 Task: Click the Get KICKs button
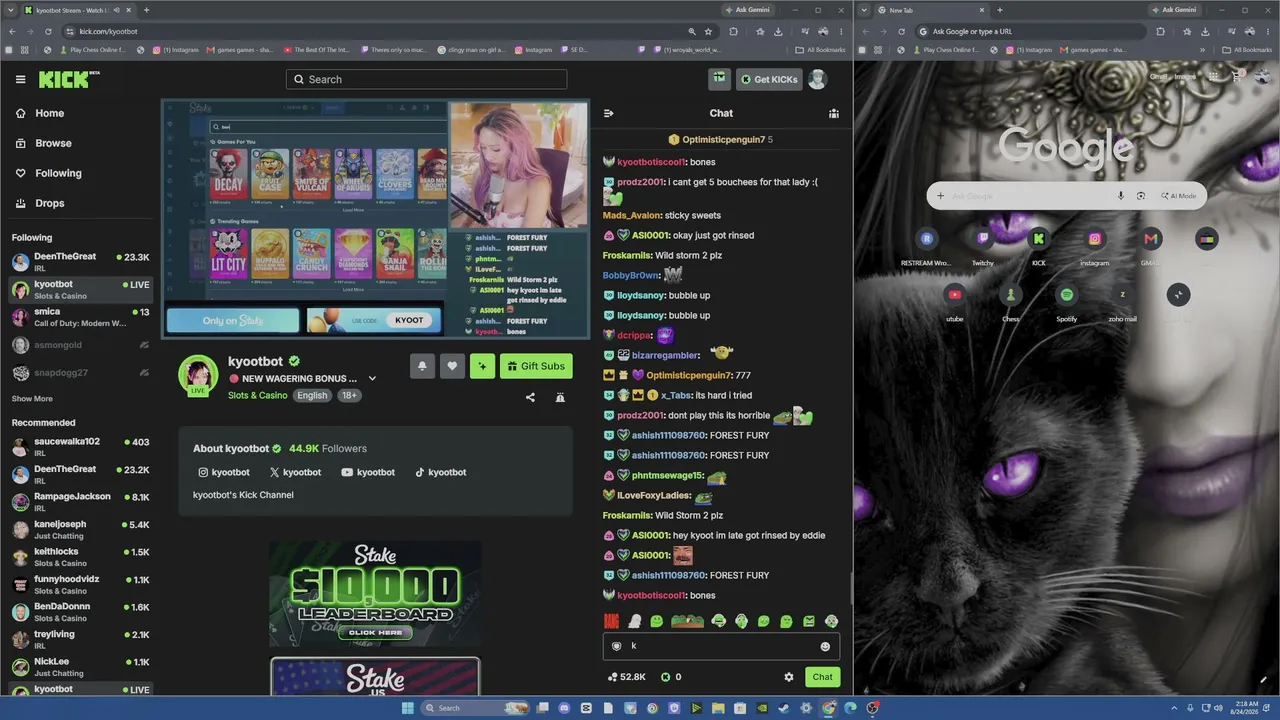[769, 79]
